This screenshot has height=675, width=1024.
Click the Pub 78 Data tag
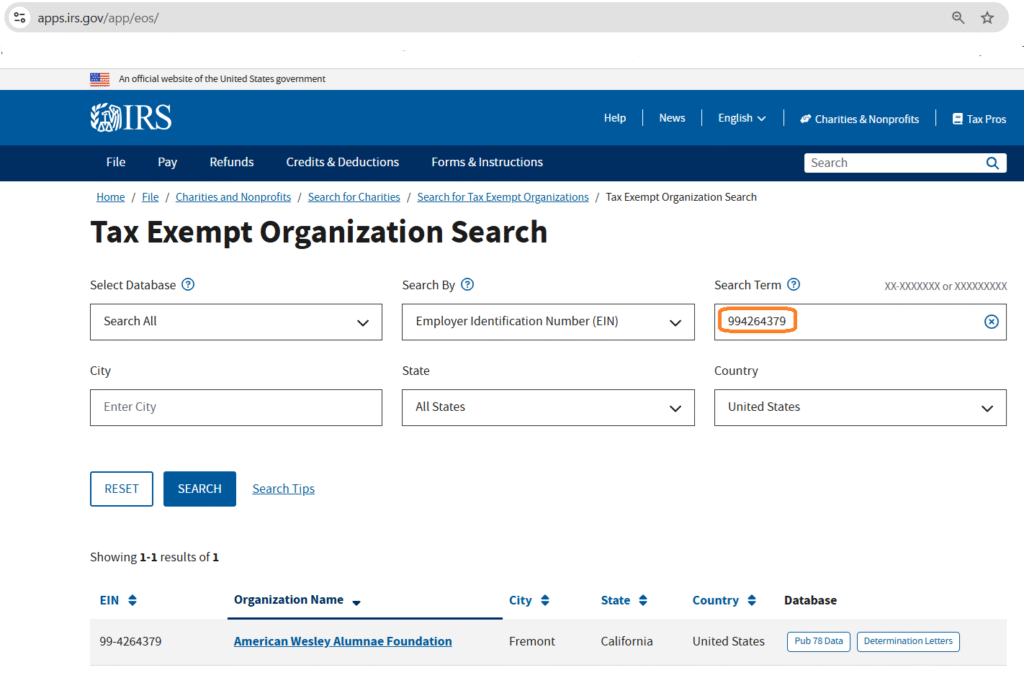[x=818, y=641]
